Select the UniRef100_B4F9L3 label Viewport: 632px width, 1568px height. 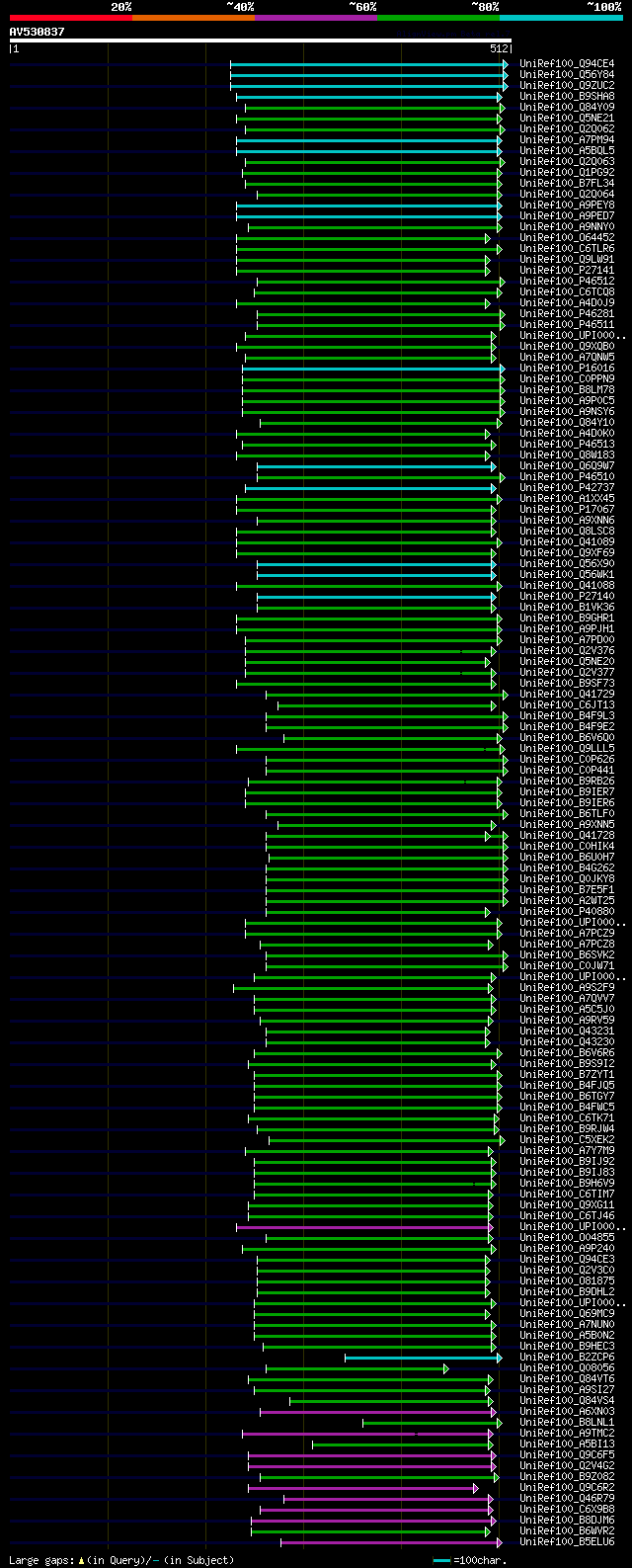(567, 715)
